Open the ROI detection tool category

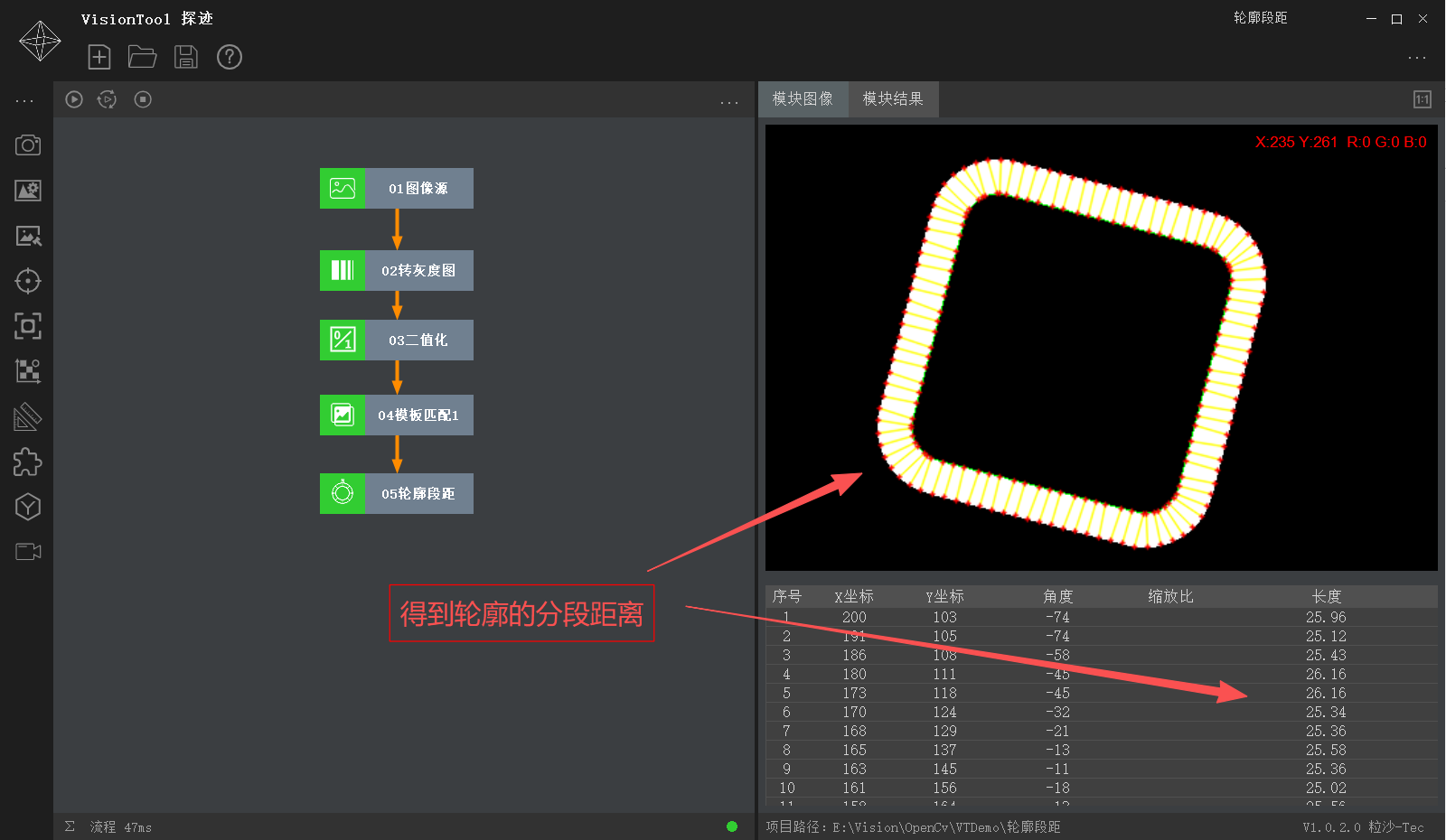(x=28, y=326)
